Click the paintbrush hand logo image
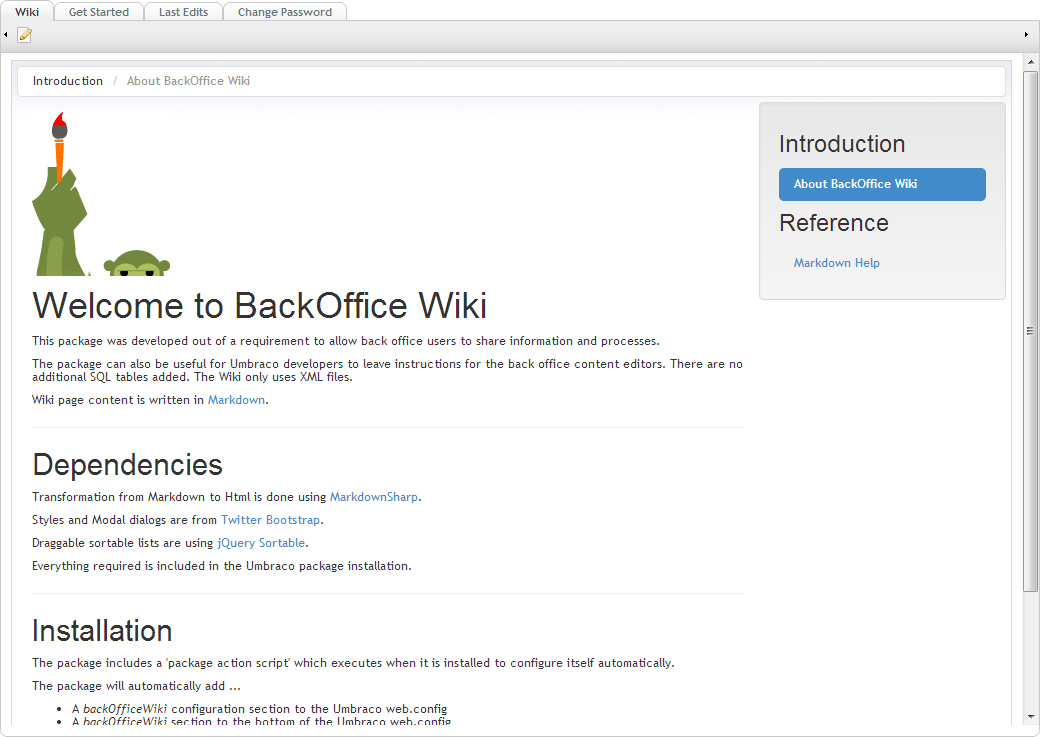Screen dimensions: 1040x737 (60, 194)
